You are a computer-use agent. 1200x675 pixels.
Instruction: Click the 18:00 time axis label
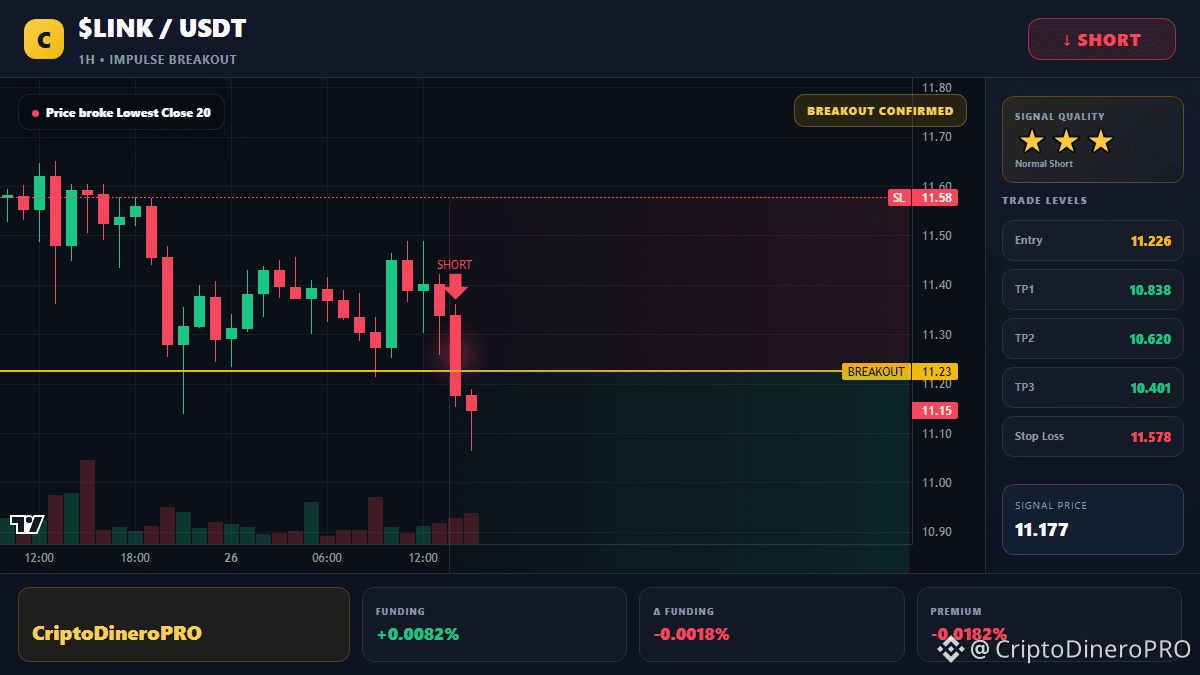135,558
